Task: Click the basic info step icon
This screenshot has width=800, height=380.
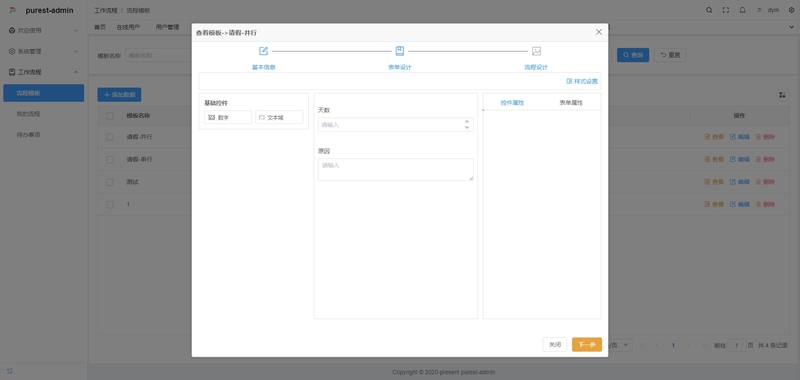Action: (263, 51)
